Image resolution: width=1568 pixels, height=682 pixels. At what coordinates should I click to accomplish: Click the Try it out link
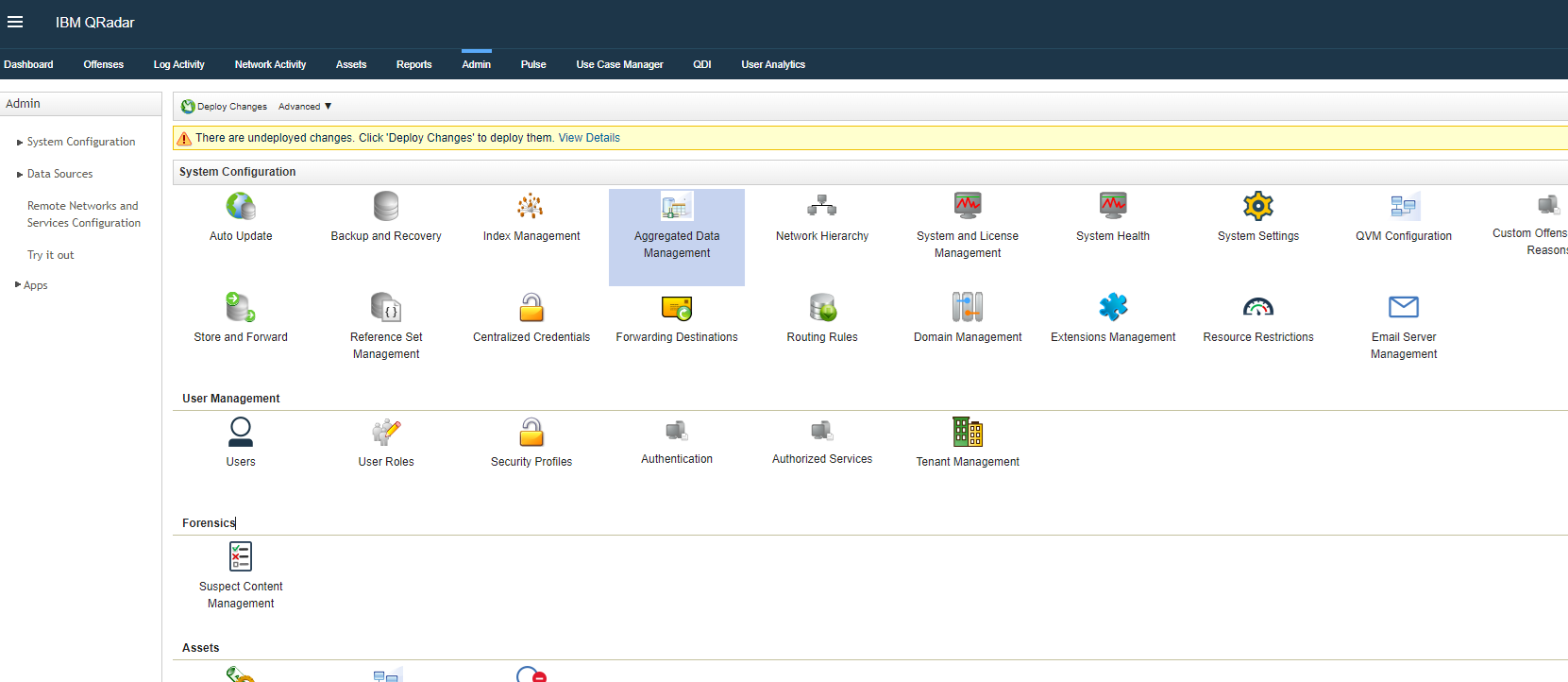pyautogui.click(x=50, y=255)
